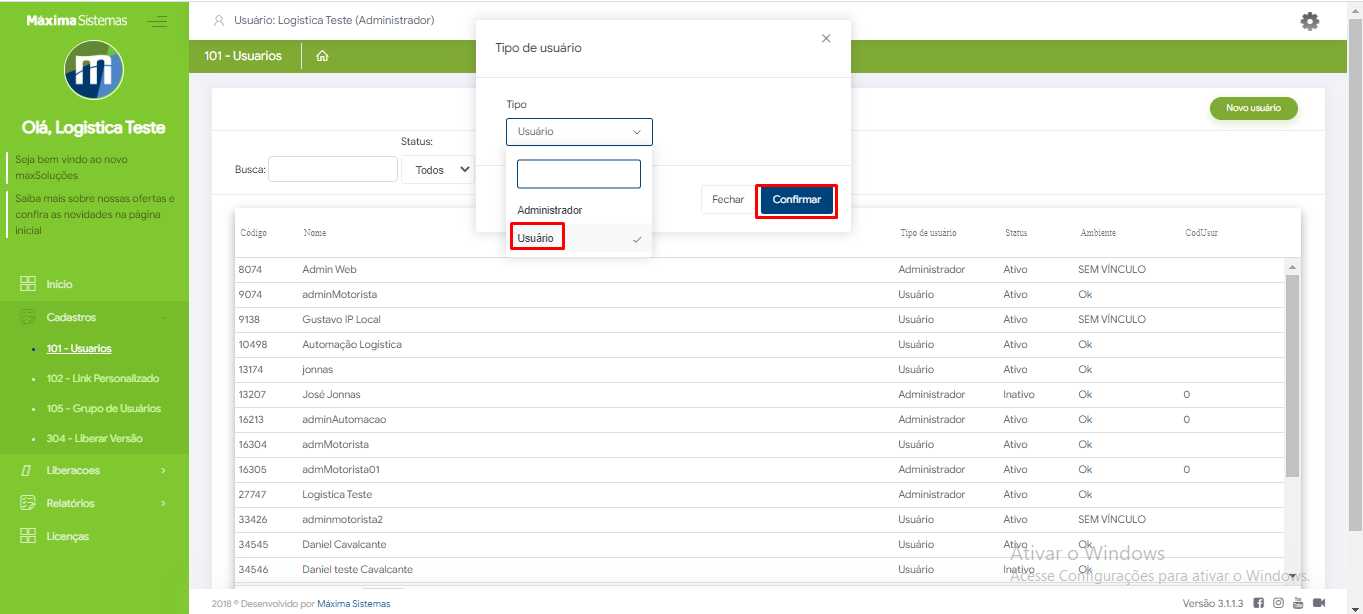Viewport: 1363px width, 614px height.
Task: Sort by the Status column header
Action: [x=1016, y=233]
